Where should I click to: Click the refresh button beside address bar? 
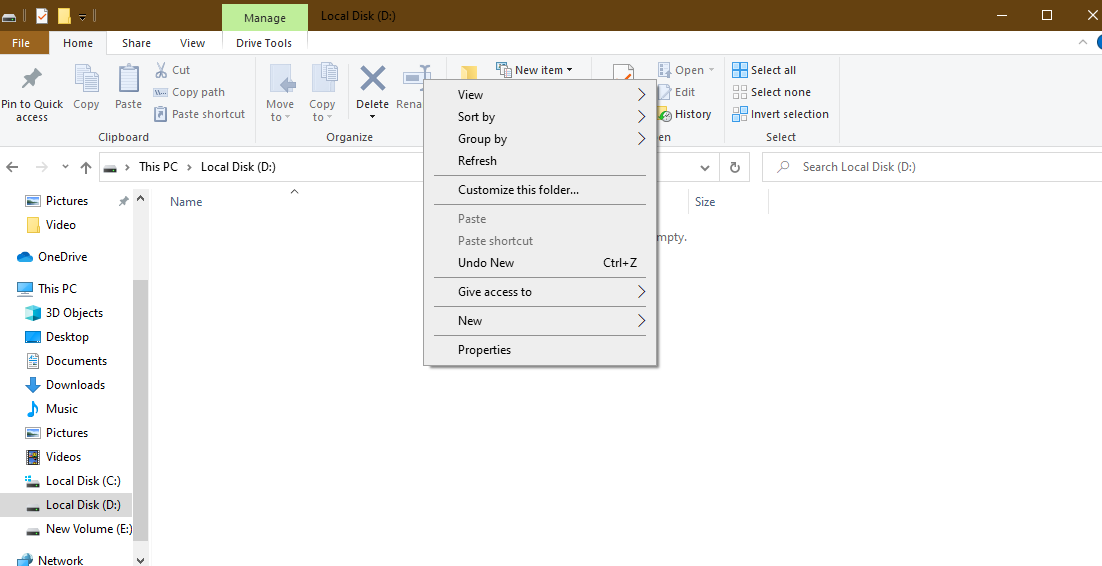(x=735, y=167)
